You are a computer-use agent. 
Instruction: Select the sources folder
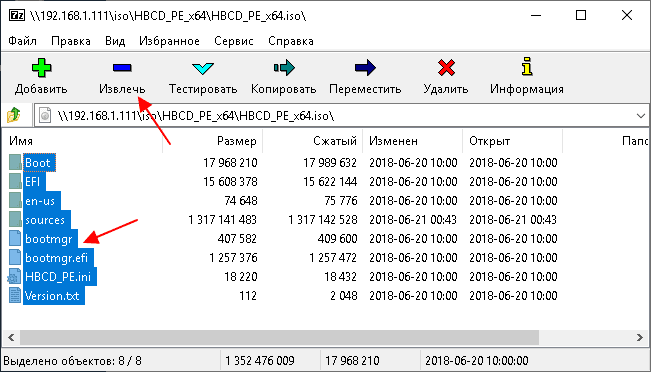[x=45, y=220]
